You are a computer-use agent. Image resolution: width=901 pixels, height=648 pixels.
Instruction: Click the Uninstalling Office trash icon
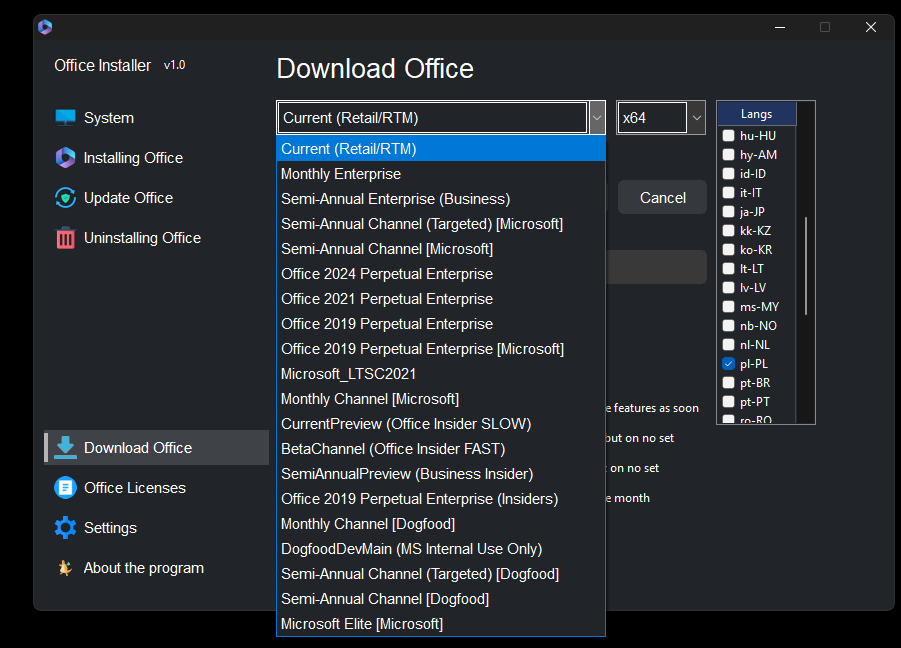[x=66, y=238]
